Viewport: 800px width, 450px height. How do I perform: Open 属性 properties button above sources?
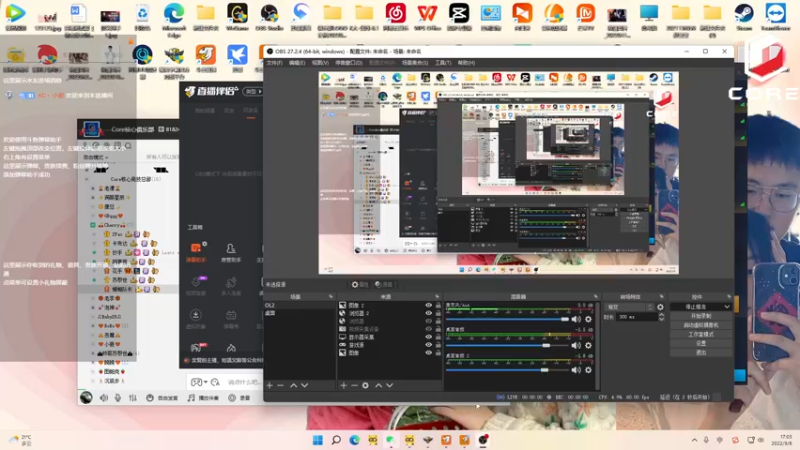pos(360,285)
